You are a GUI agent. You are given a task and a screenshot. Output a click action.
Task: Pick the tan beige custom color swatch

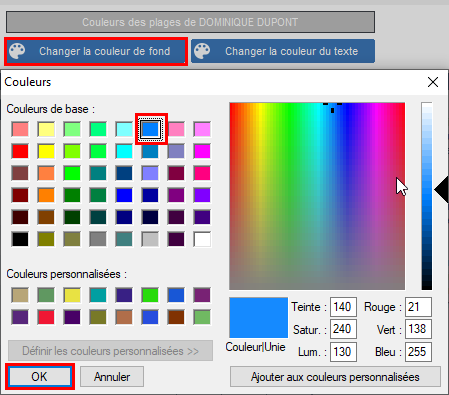20,295
